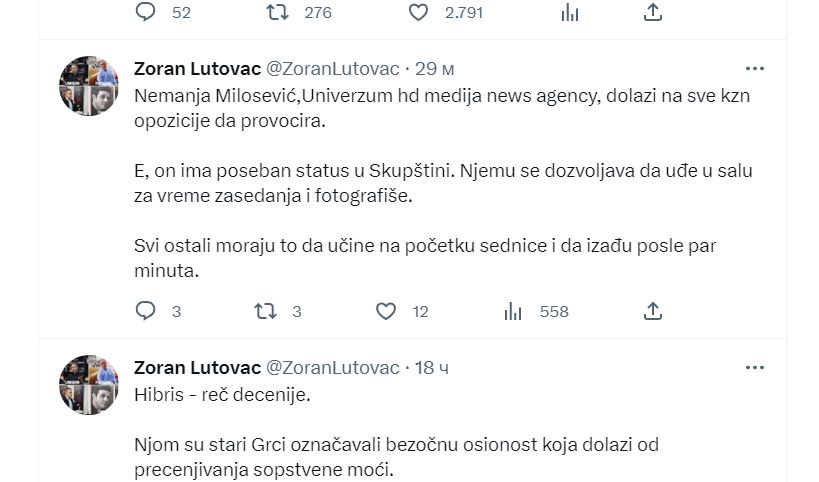Like the tweet with 12 likes
The height and width of the screenshot is (482, 819).
(386, 311)
